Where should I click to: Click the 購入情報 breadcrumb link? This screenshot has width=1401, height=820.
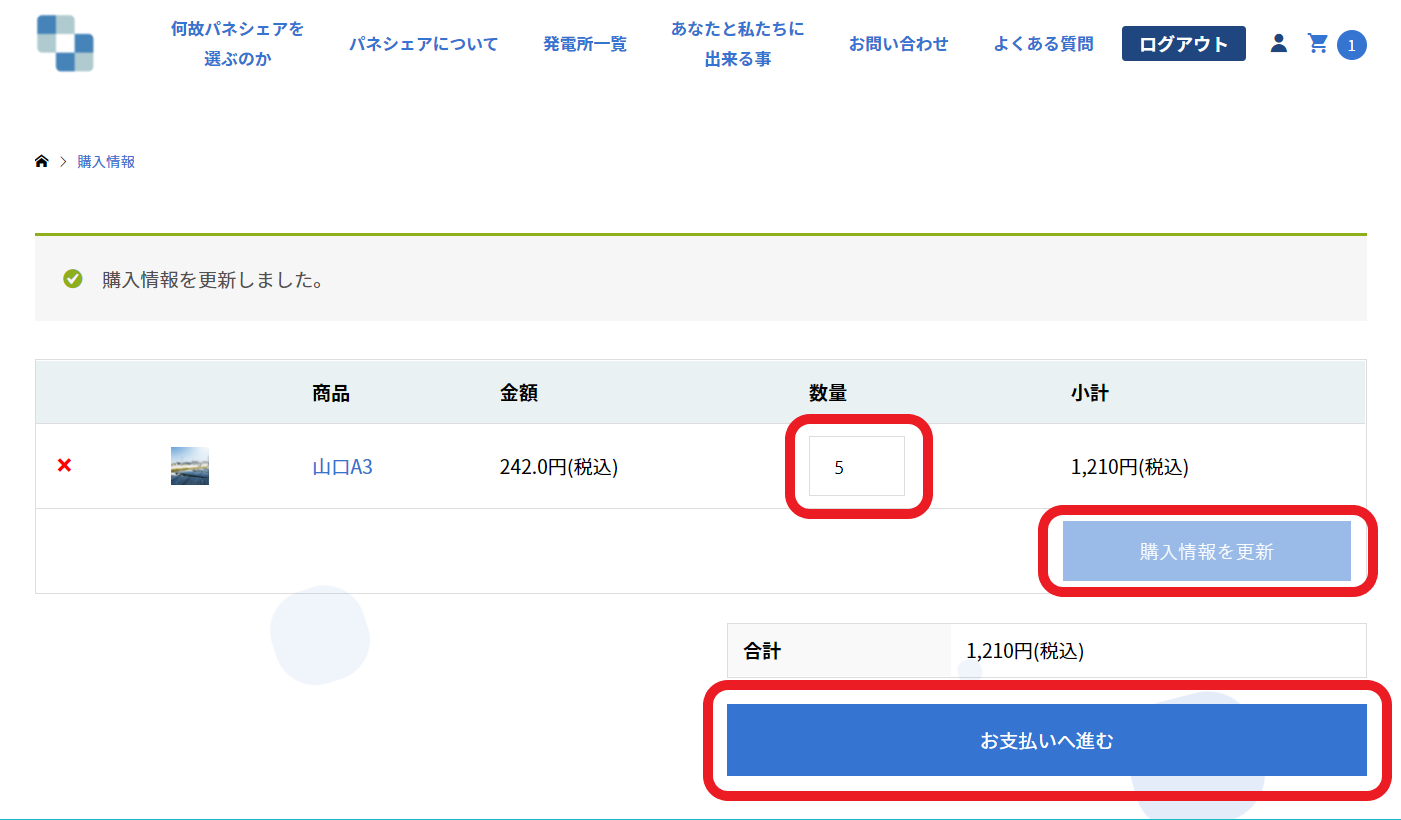106,162
